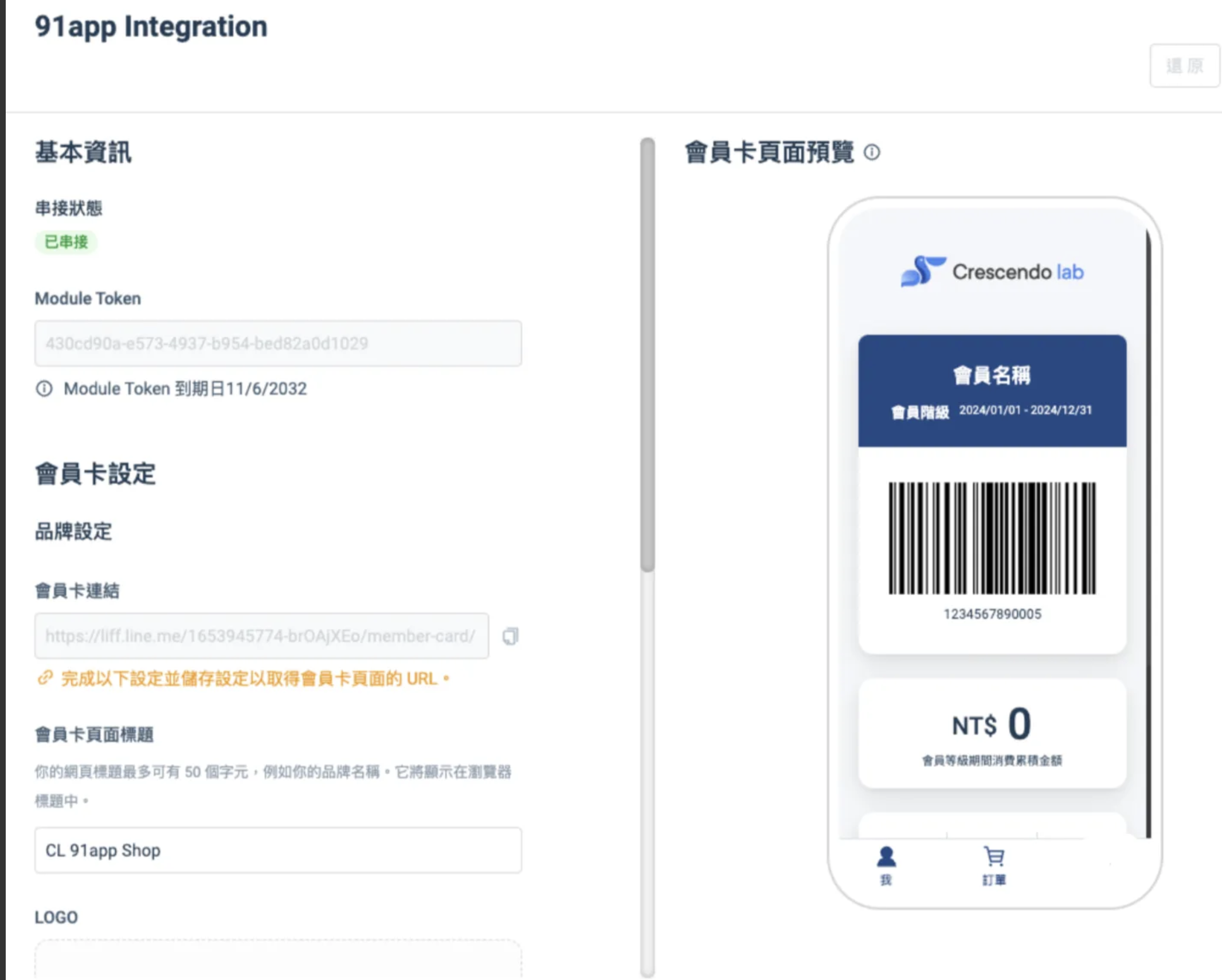Click the 會員卡連結 URL field
This screenshot has width=1222, height=980.
click(261, 636)
